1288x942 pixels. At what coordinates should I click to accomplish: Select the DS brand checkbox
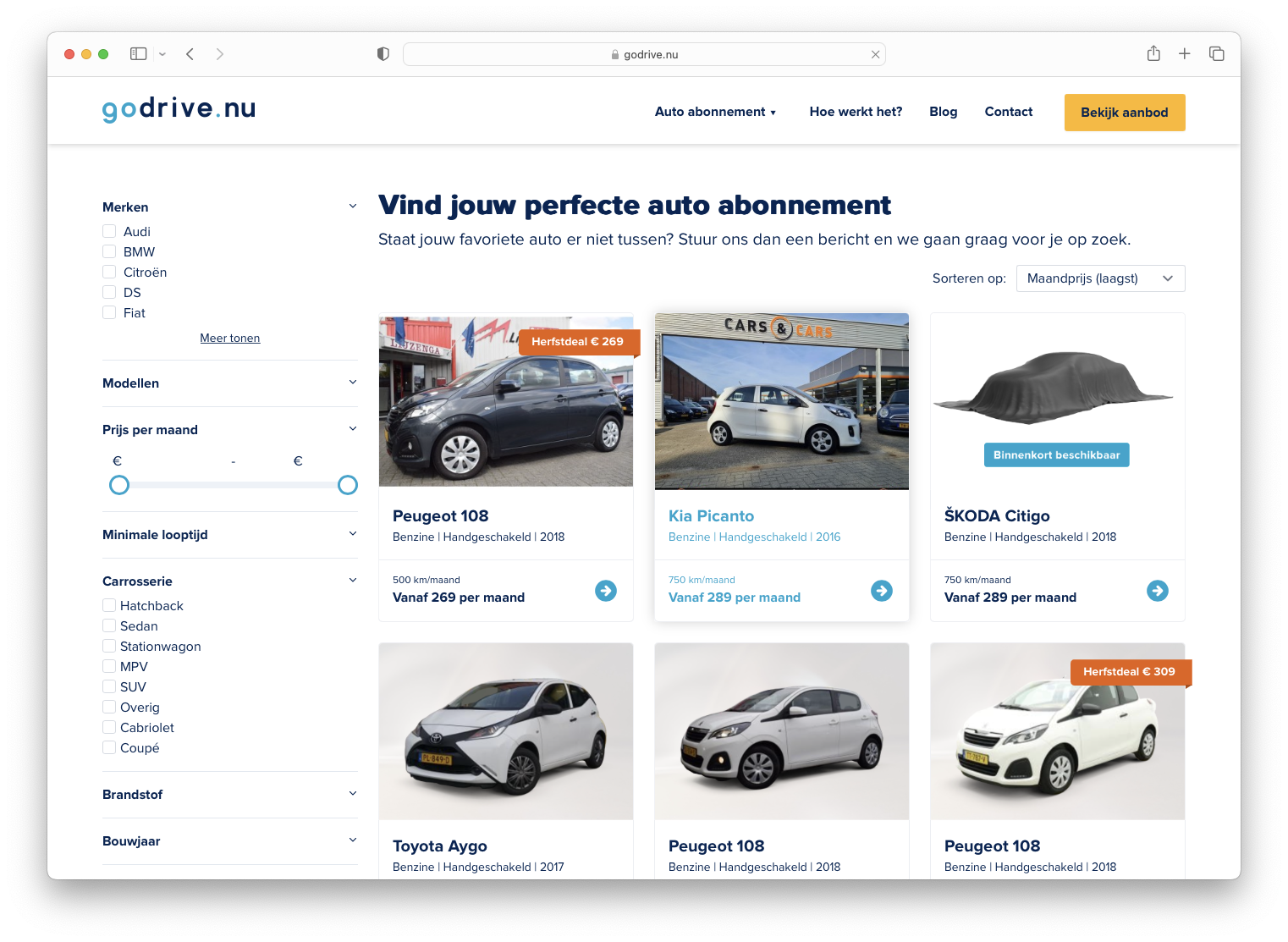[x=109, y=292]
